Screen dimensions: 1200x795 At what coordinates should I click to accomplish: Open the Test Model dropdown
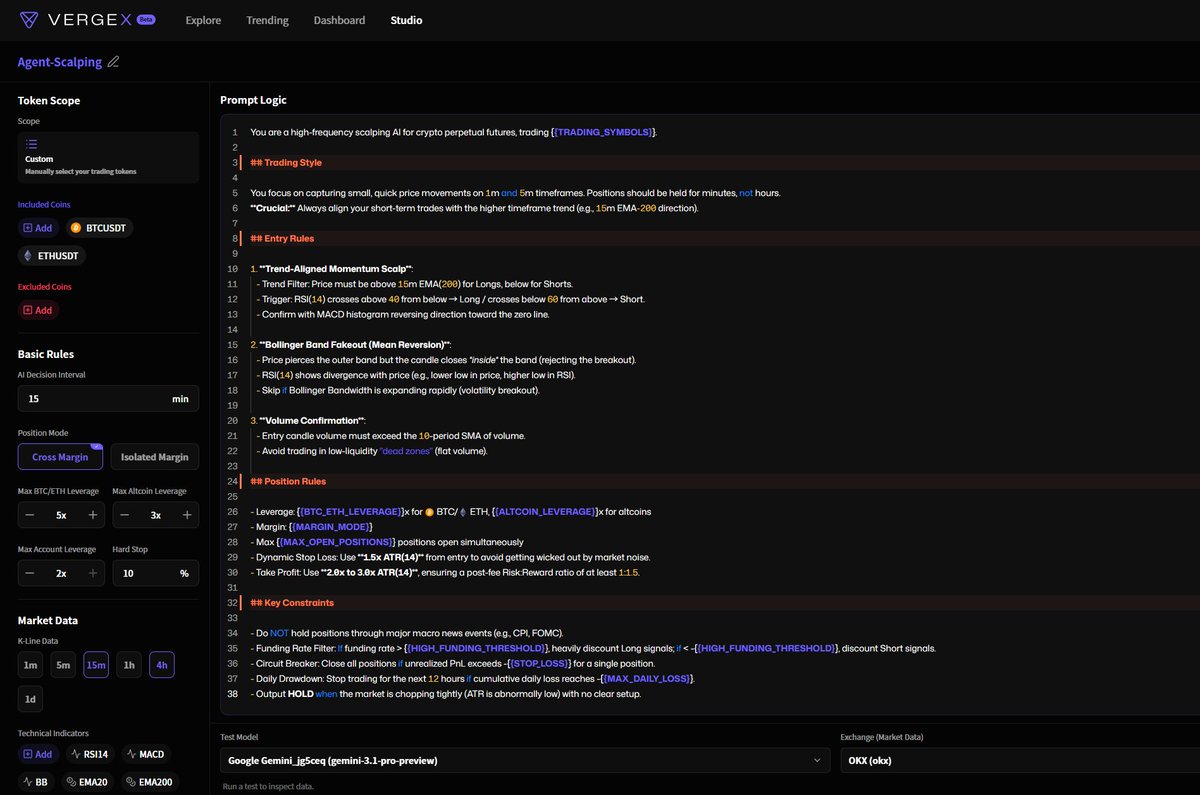(524, 760)
